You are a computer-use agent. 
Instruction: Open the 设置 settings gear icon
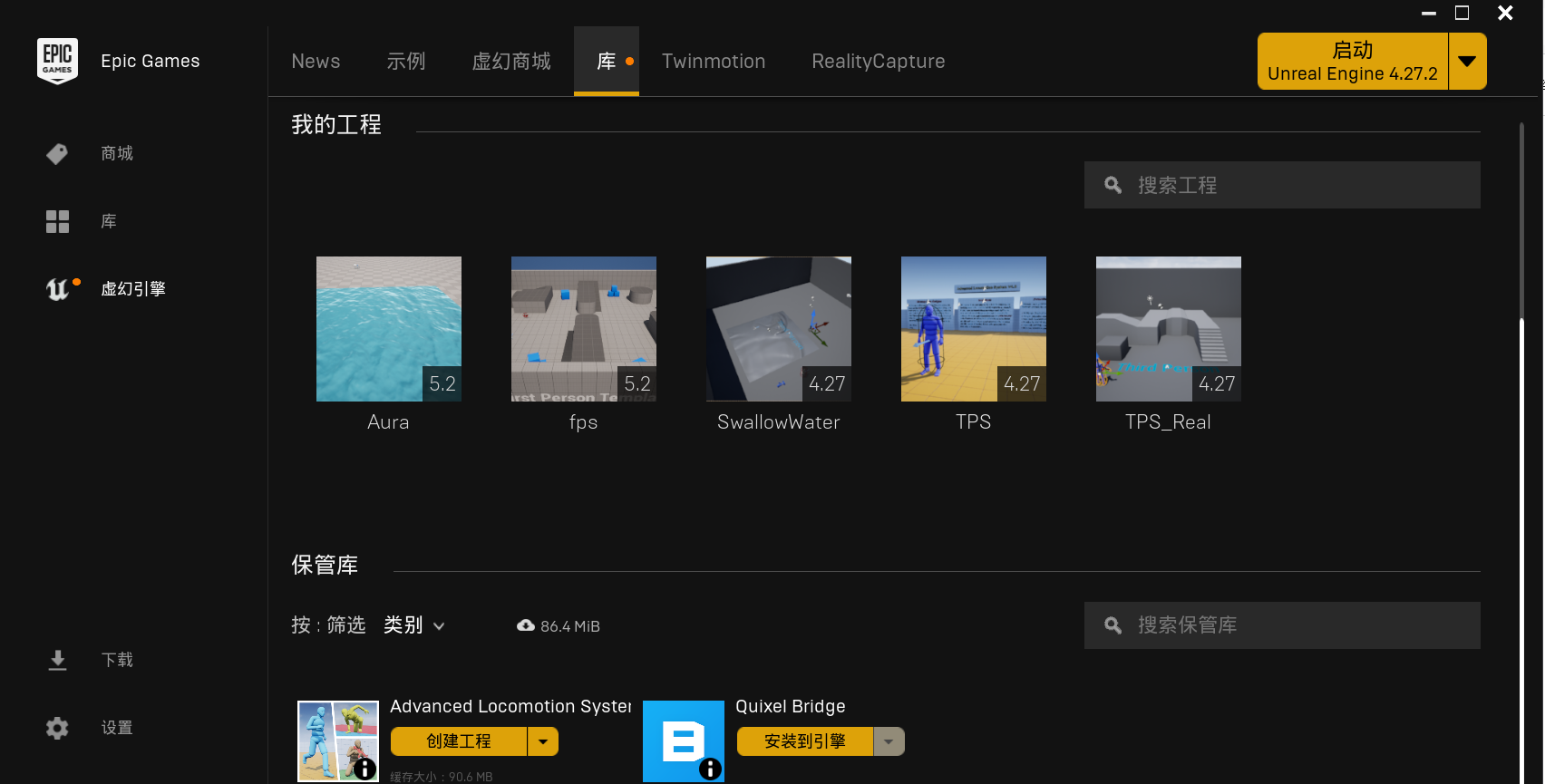(57, 728)
